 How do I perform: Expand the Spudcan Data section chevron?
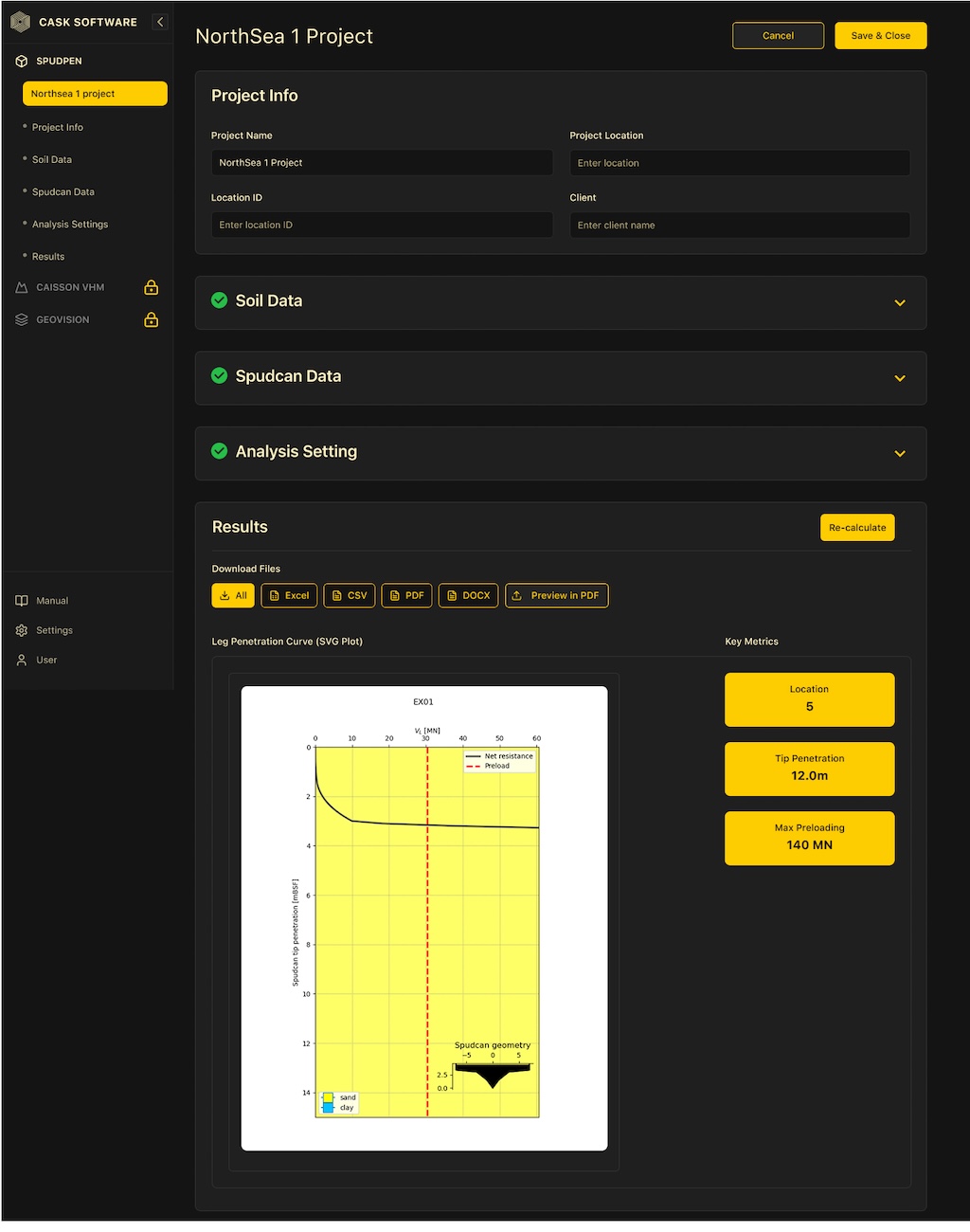(x=900, y=378)
